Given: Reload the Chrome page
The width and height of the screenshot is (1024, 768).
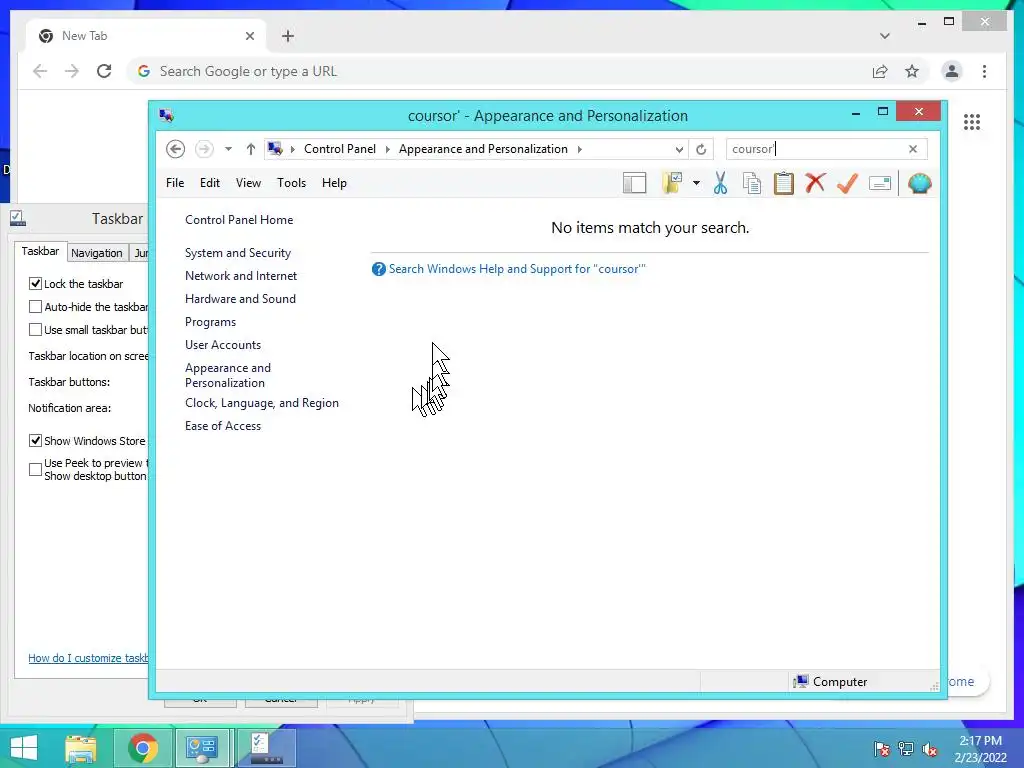Looking at the screenshot, I should [104, 71].
